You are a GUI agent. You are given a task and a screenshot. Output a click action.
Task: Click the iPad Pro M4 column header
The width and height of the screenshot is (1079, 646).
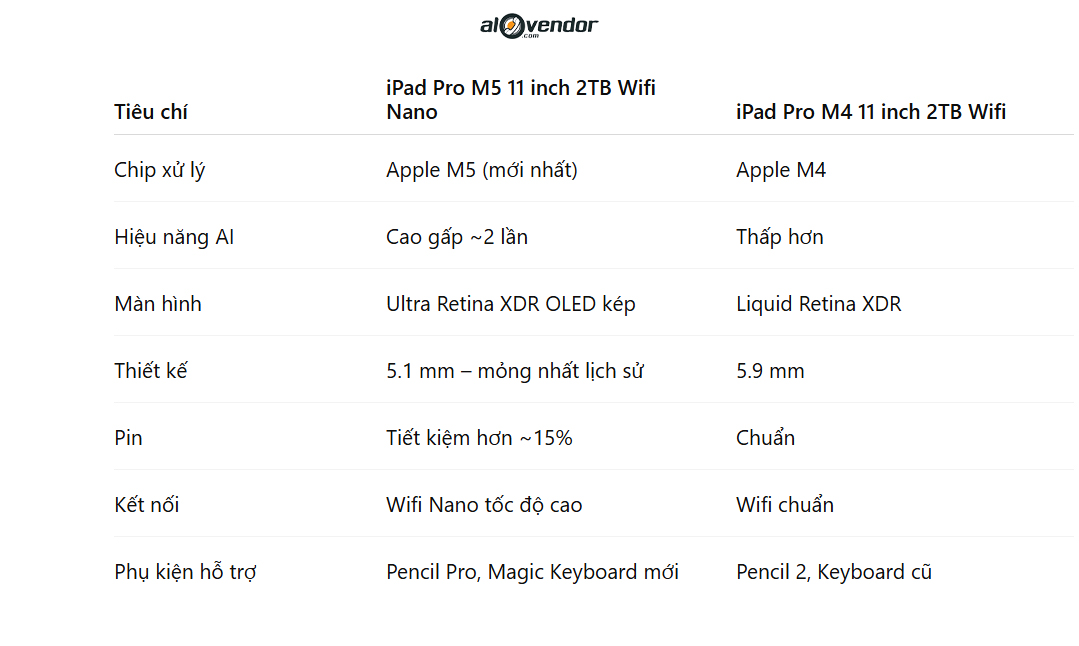click(871, 112)
